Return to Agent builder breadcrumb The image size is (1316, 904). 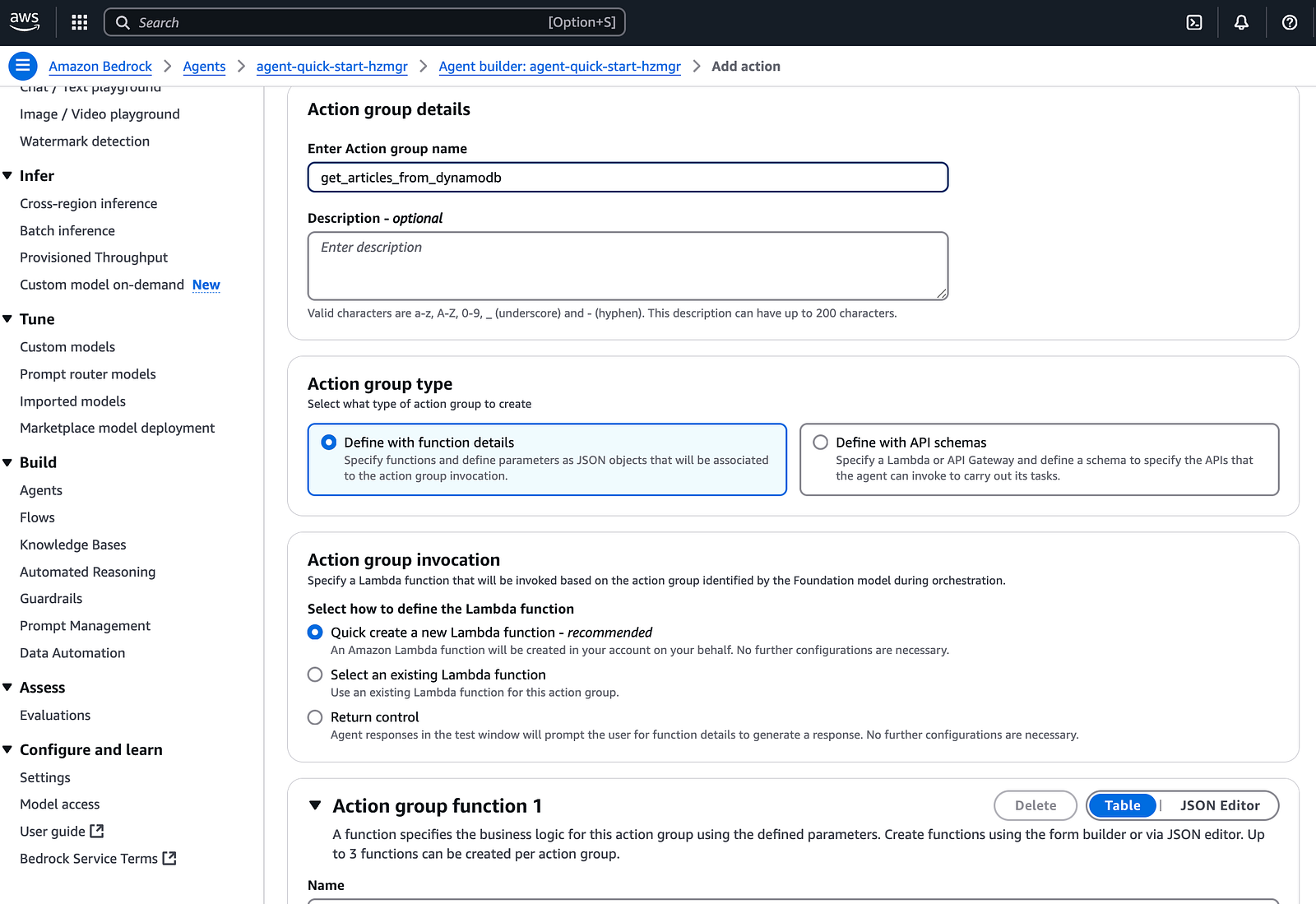click(560, 67)
